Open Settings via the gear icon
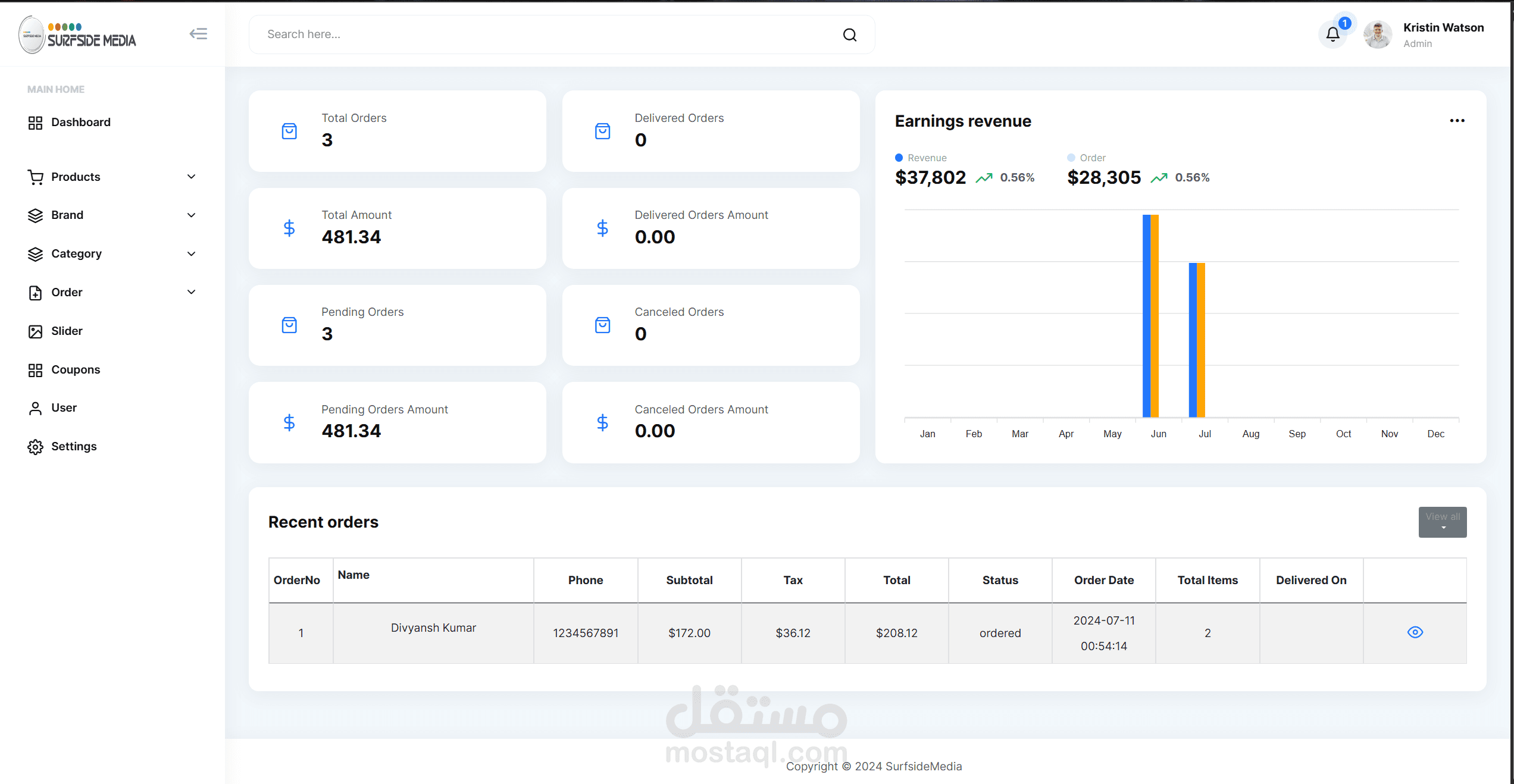 pyautogui.click(x=35, y=446)
